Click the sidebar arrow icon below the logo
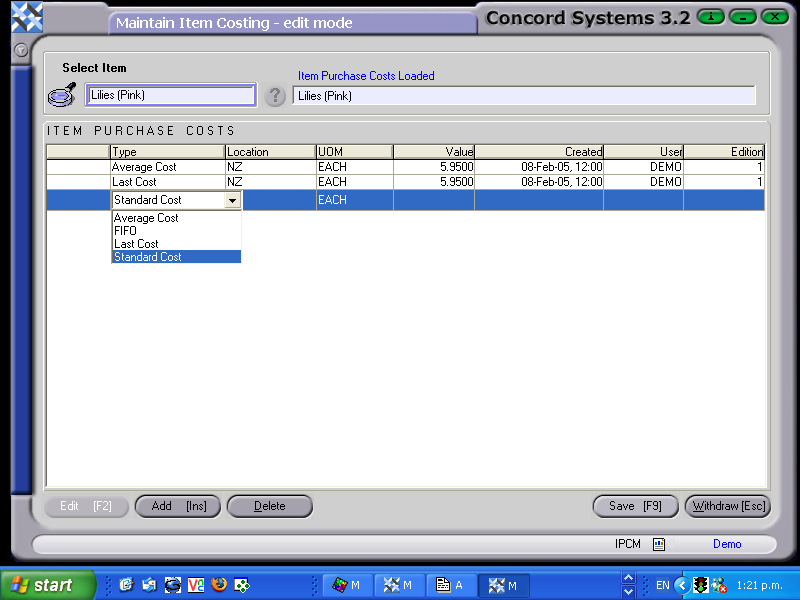This screenshot has height=600, width=800. click(20, 50)
